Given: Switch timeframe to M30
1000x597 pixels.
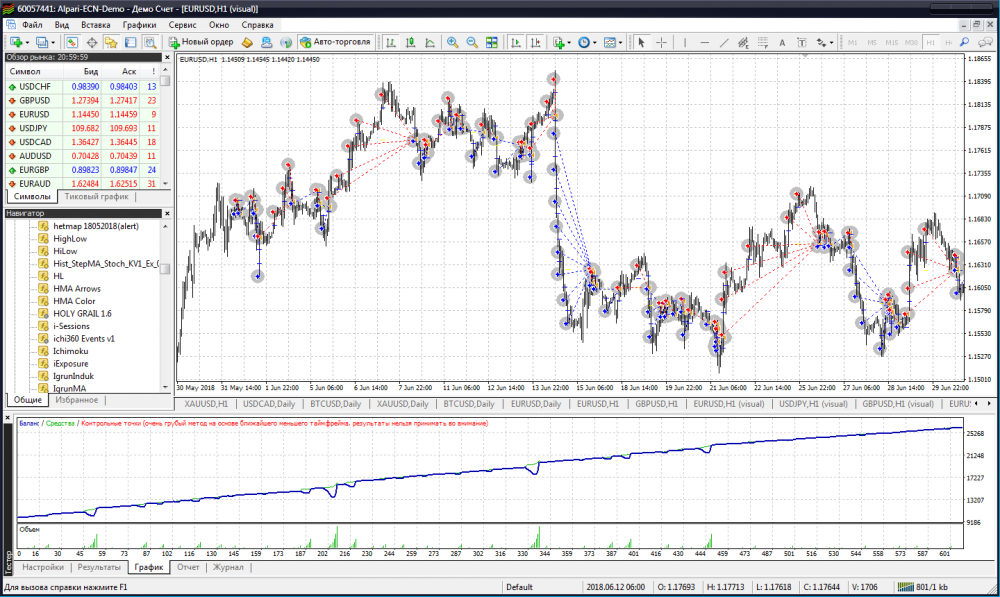Looking at the screenshot, I should [x=911, y=42].
